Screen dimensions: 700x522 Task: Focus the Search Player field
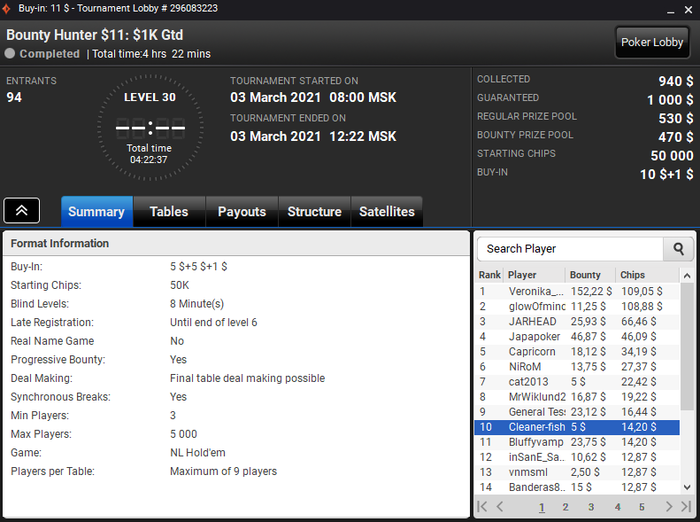pos(570,249)
